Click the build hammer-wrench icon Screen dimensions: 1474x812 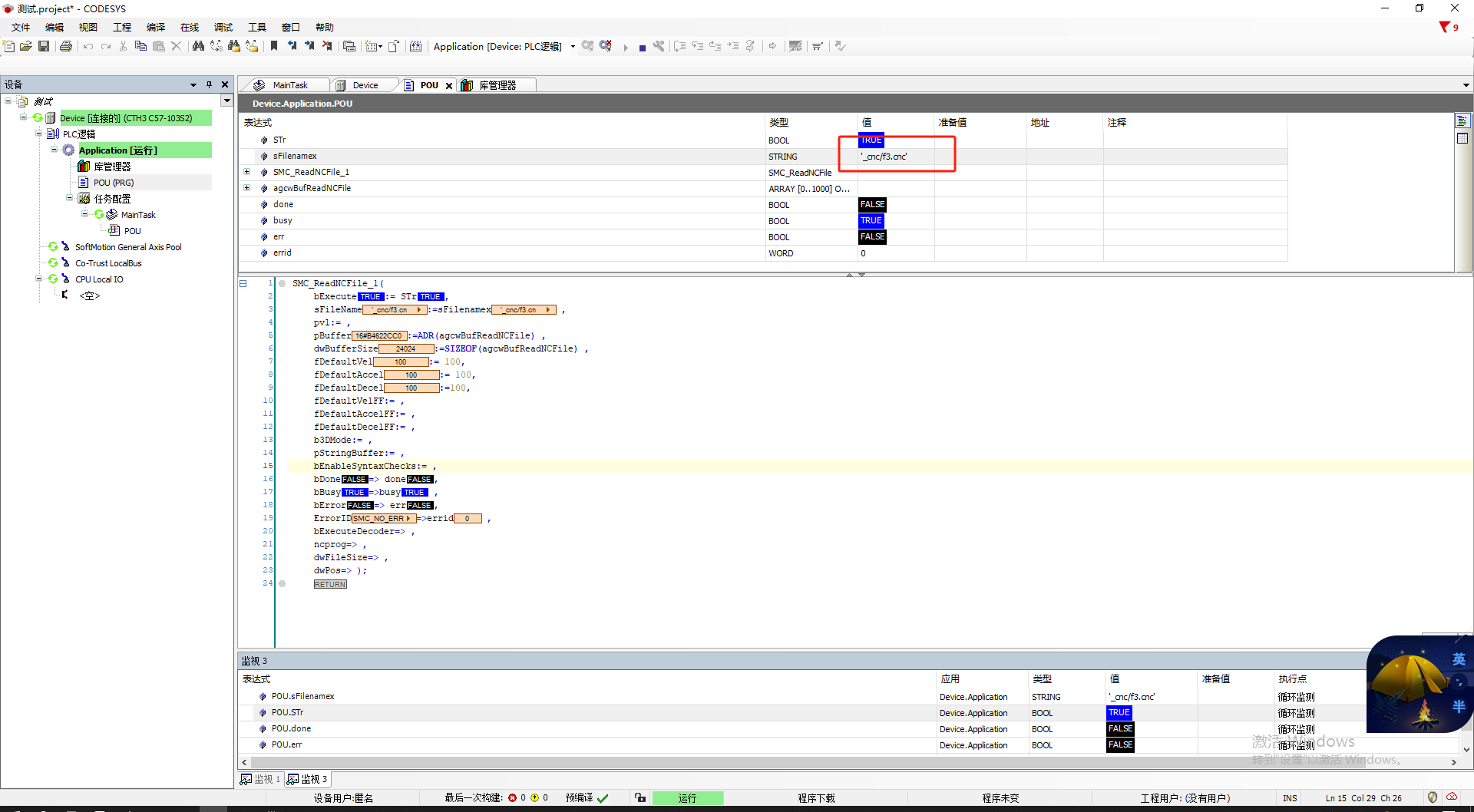(659, 46)
